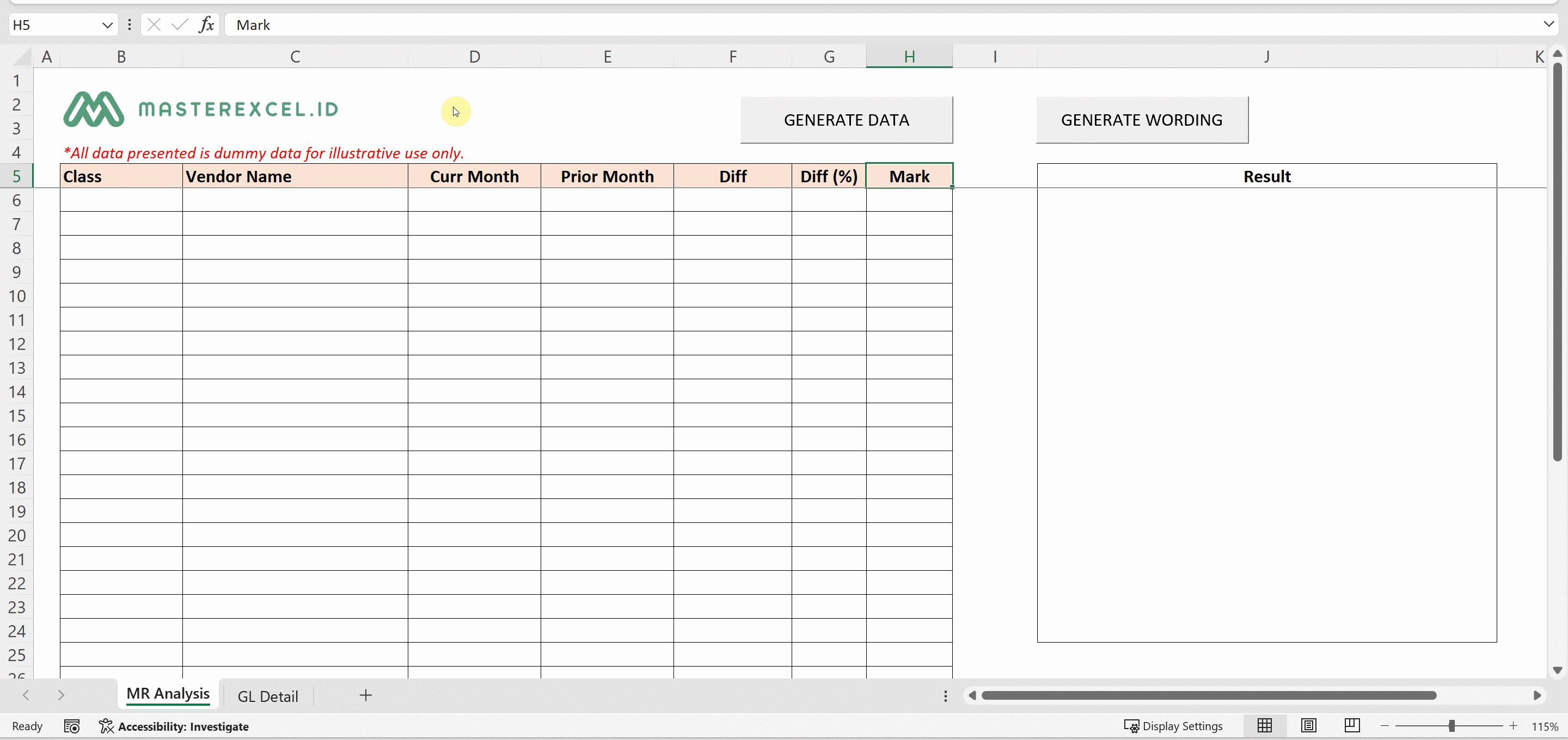
Task: Open the sheet scrollbar options ellipsis
Action: [945, 695]
